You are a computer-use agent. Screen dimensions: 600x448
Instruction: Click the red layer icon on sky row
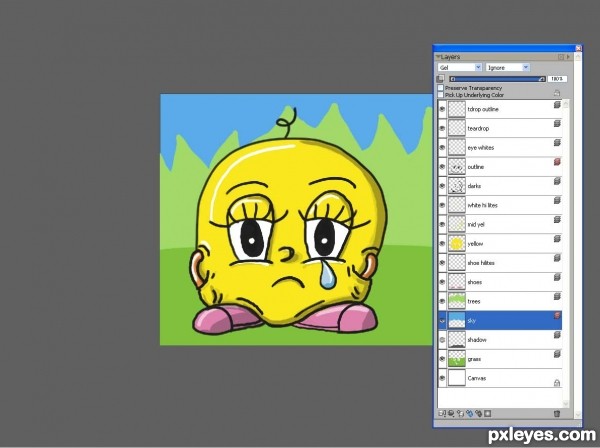pos(557,316)
